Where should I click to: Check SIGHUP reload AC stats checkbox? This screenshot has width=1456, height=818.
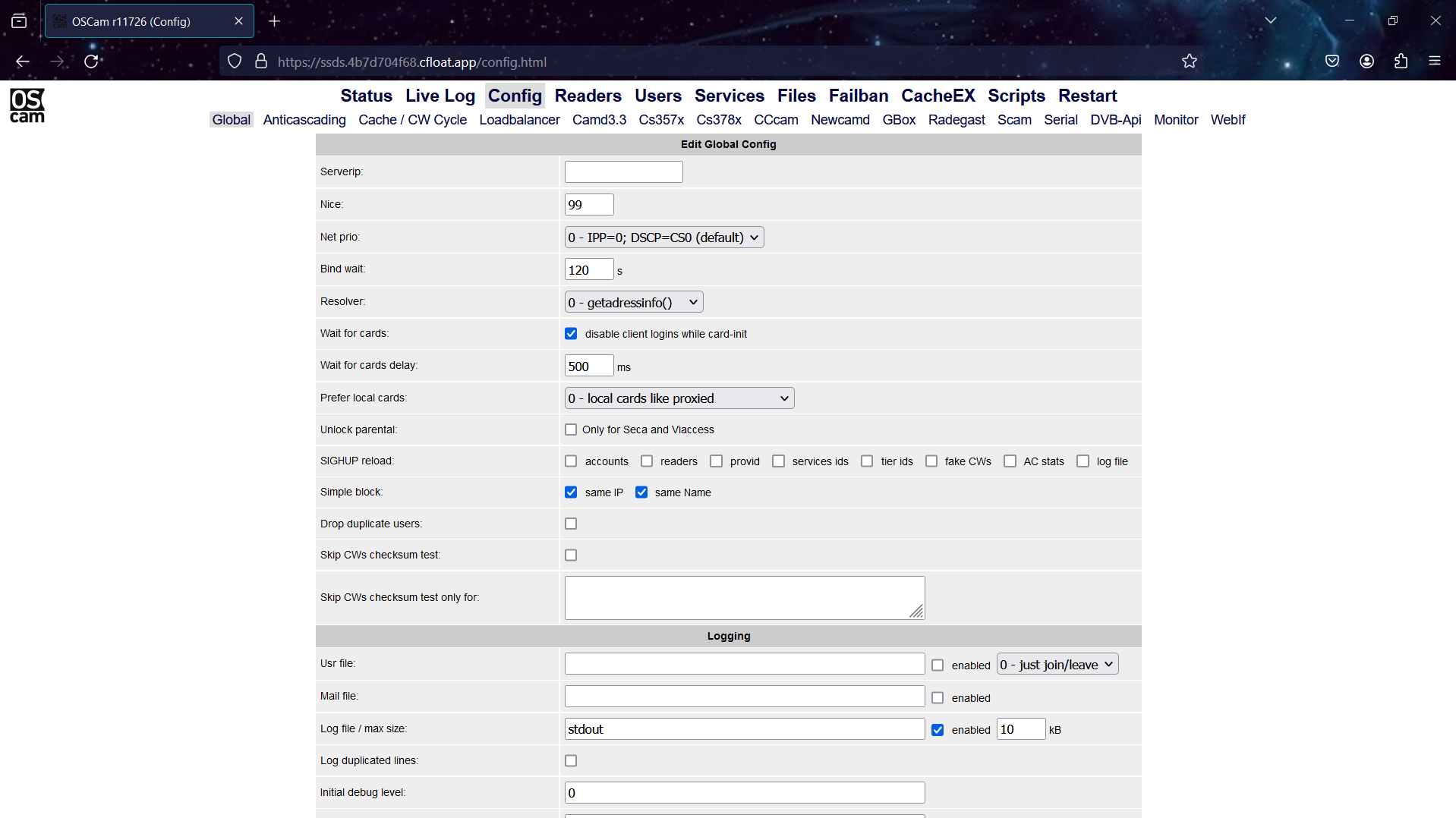(1010, 461)
